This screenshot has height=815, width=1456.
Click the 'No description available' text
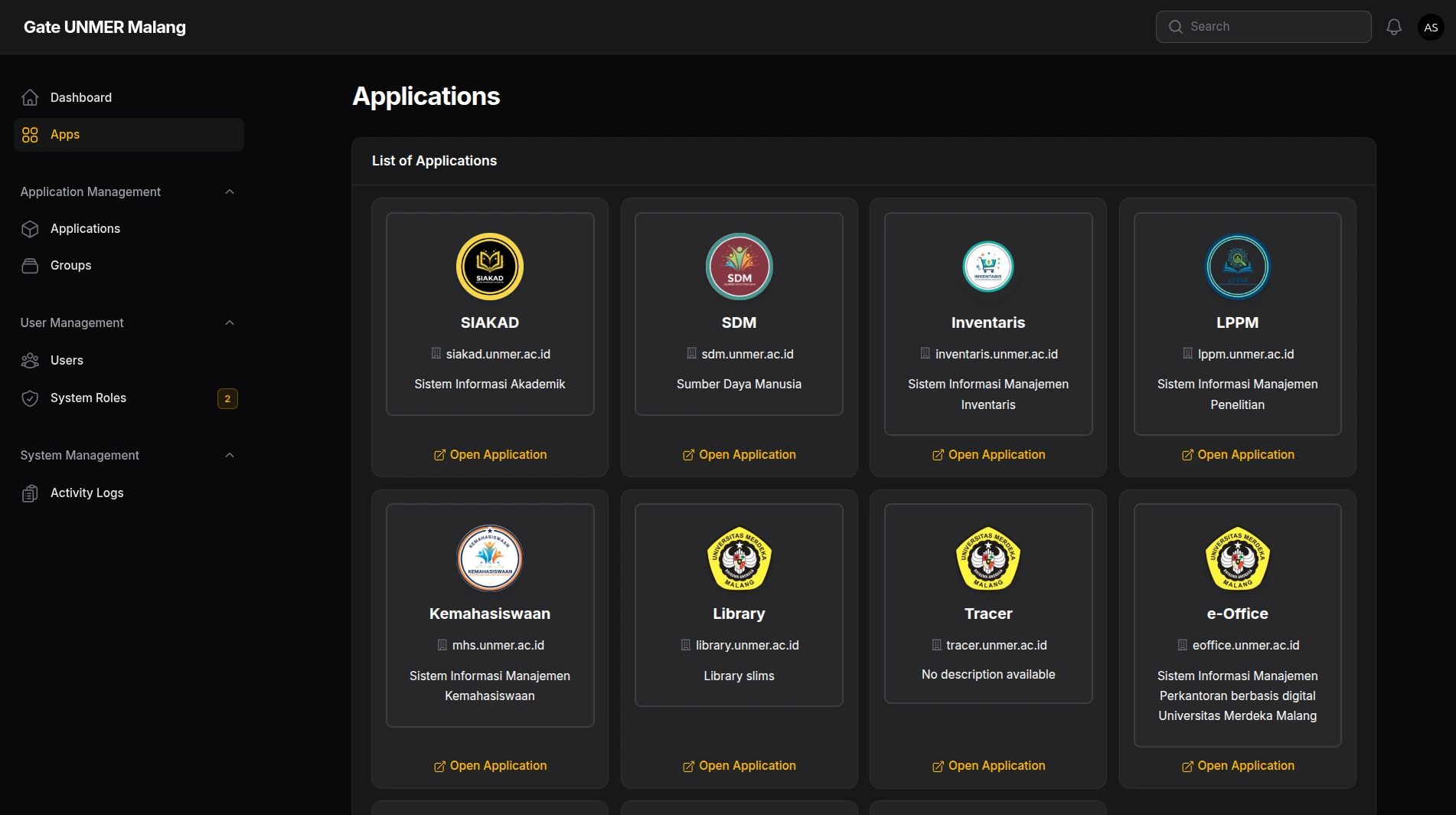[x=988, y=674]
